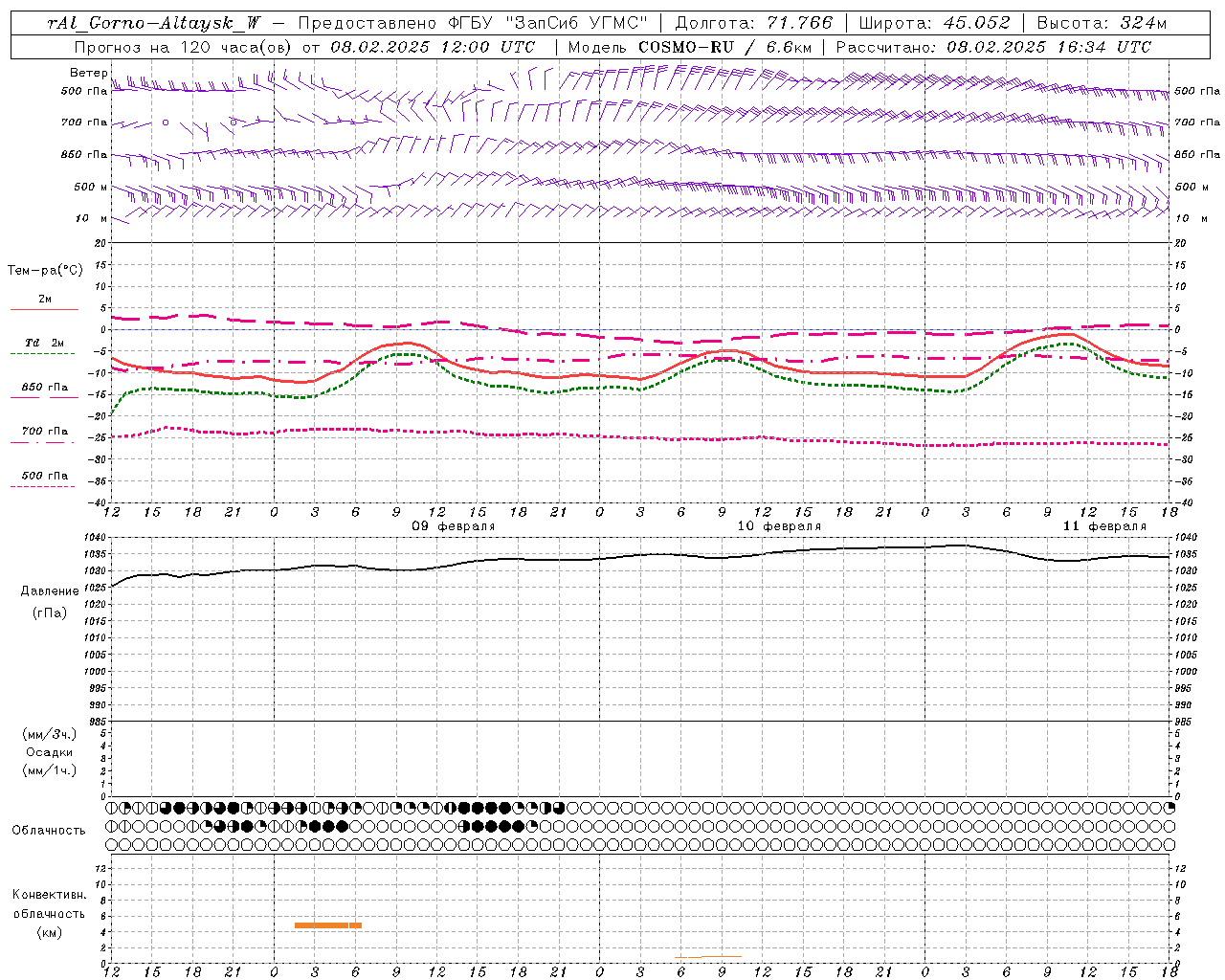Click 'Предоставлено ФГБУ "ЗапСиб УГМС"' provider text

(473, 23)
